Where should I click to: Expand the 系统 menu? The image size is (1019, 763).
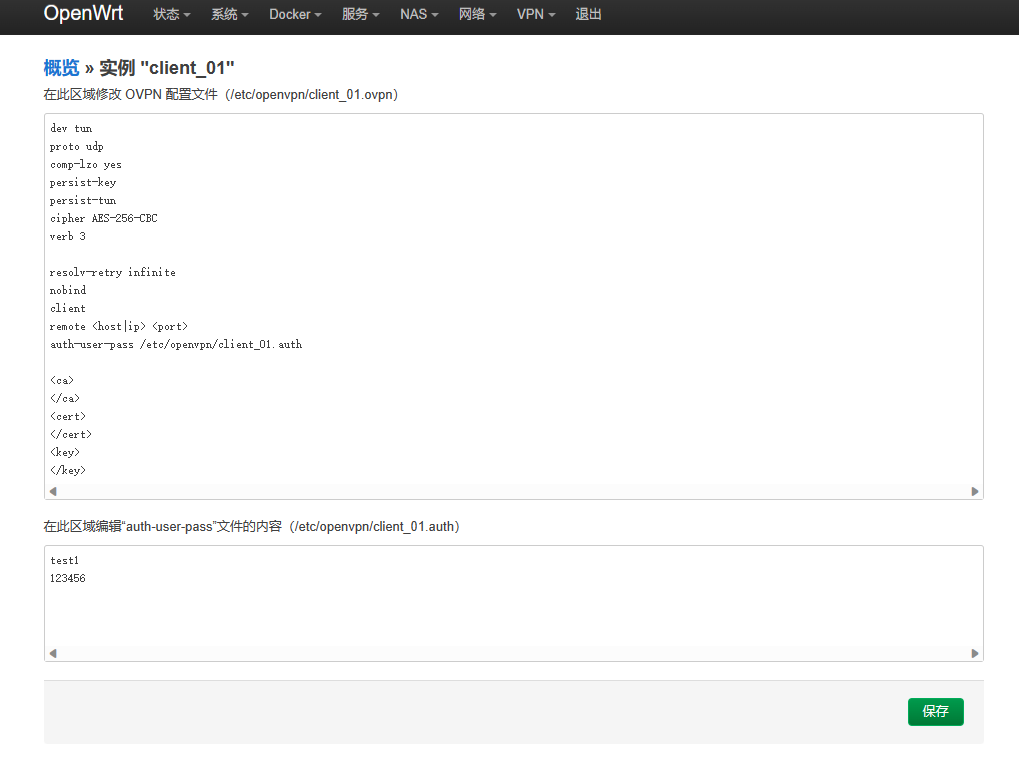pos(229,15)
